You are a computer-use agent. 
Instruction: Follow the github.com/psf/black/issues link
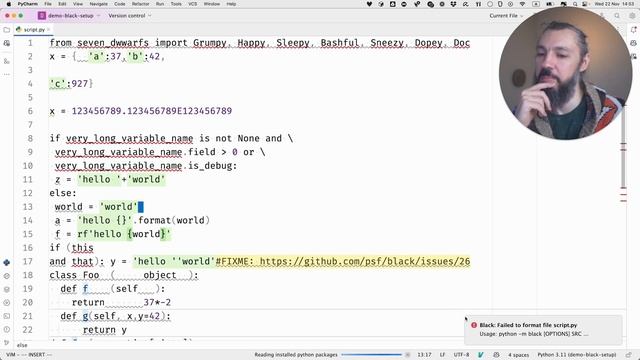tap(365, 261)
